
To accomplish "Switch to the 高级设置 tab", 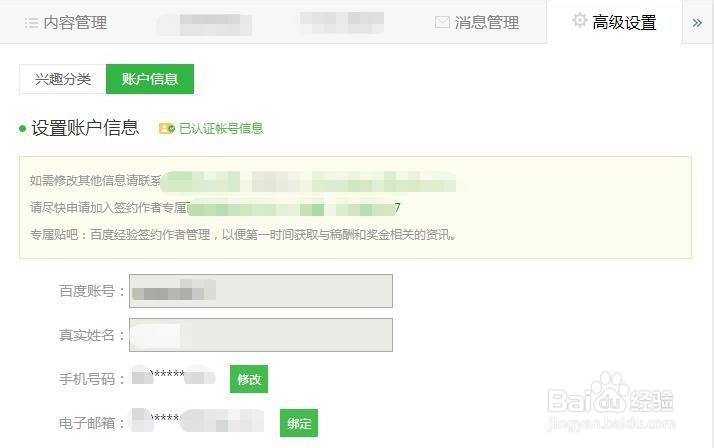I will coord(614,22).
